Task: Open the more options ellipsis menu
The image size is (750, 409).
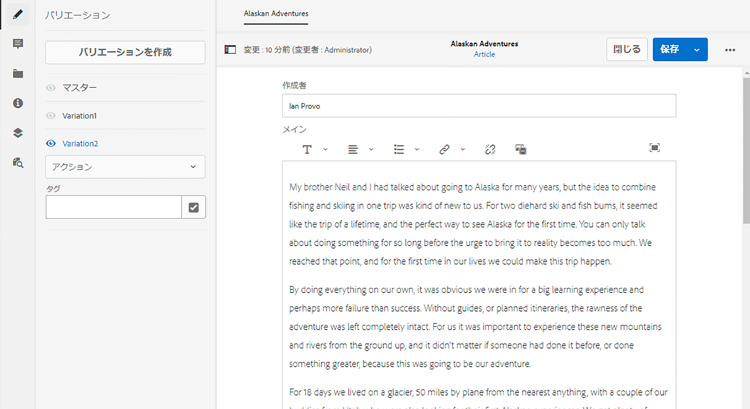Action: click(729, 50)
